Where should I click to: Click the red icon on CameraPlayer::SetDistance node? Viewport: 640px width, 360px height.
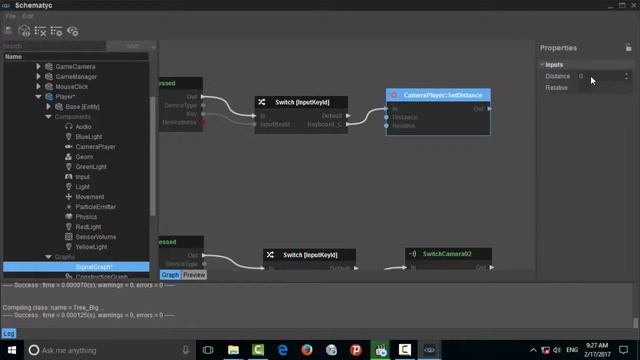[x=394, y=95]
